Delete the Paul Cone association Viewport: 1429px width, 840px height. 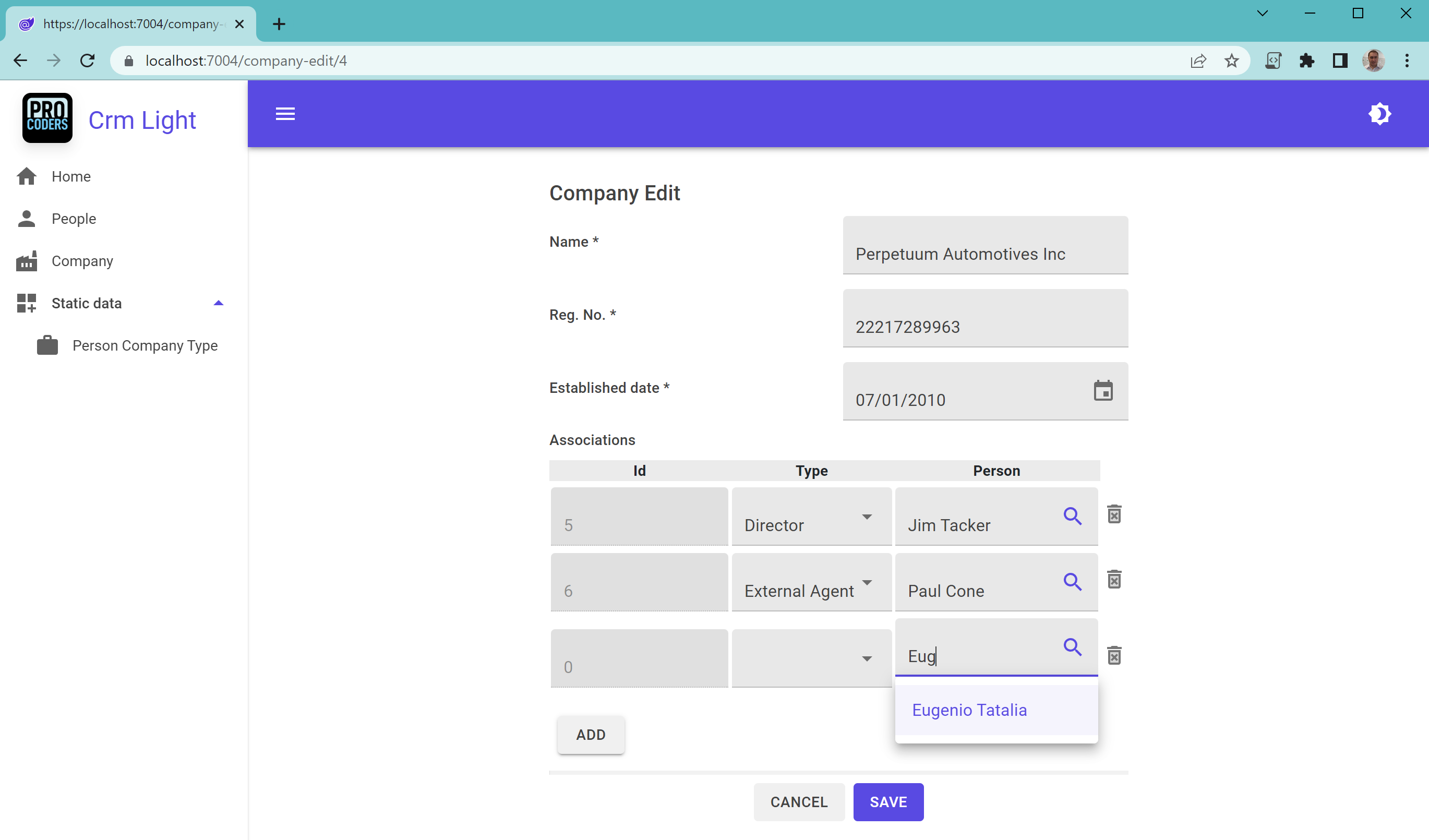[1114, 579]
